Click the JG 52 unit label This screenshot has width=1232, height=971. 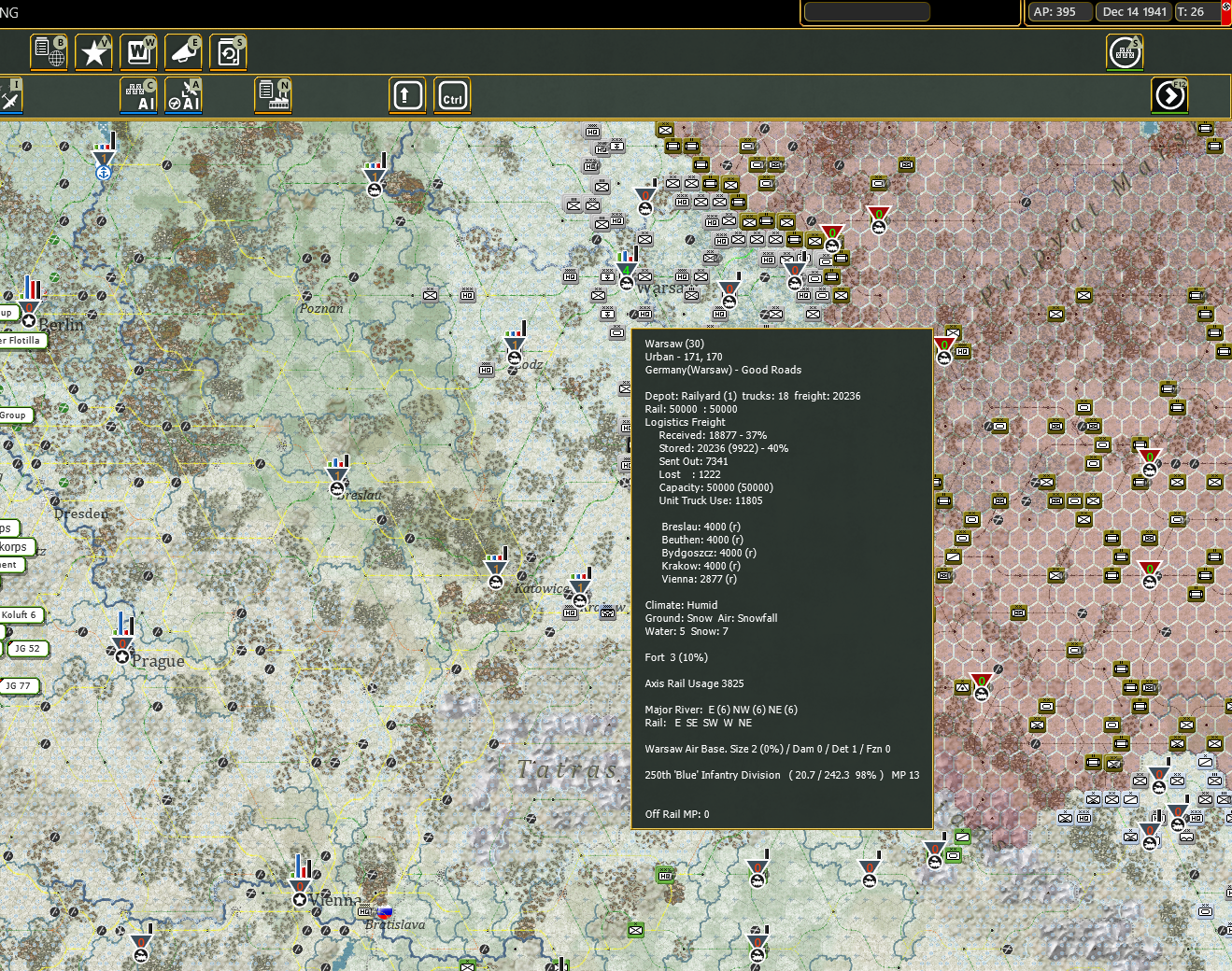(28, 649)
